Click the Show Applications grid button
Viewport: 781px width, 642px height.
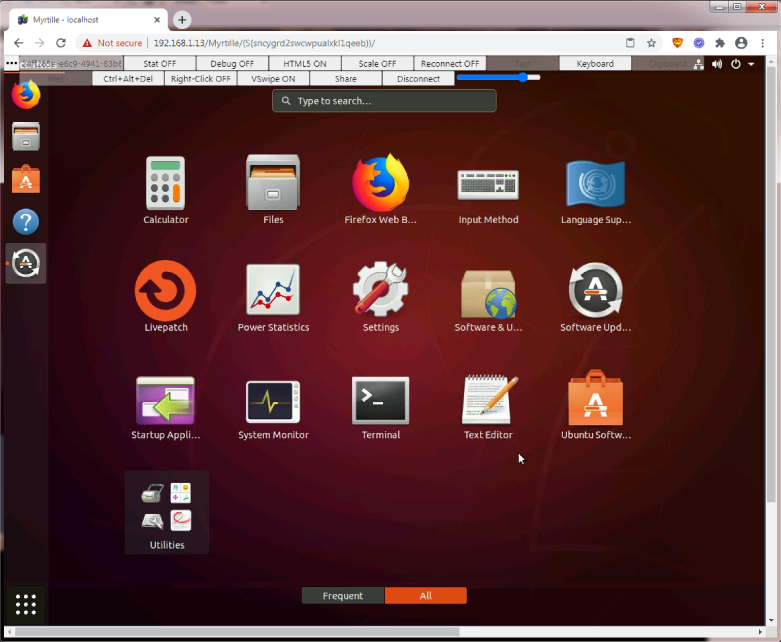pos(26,605)
